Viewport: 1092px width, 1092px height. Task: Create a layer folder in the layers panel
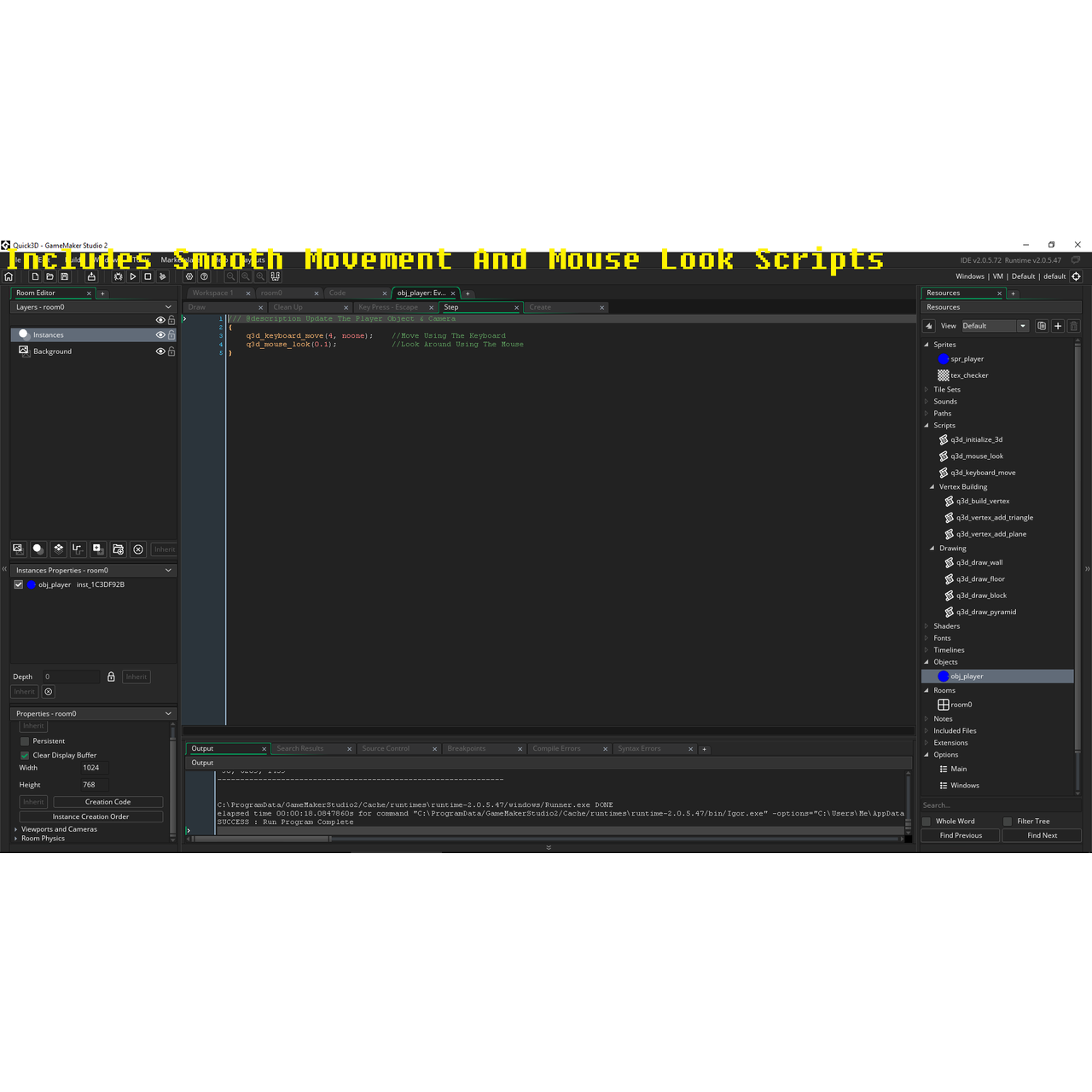[118, 549]
